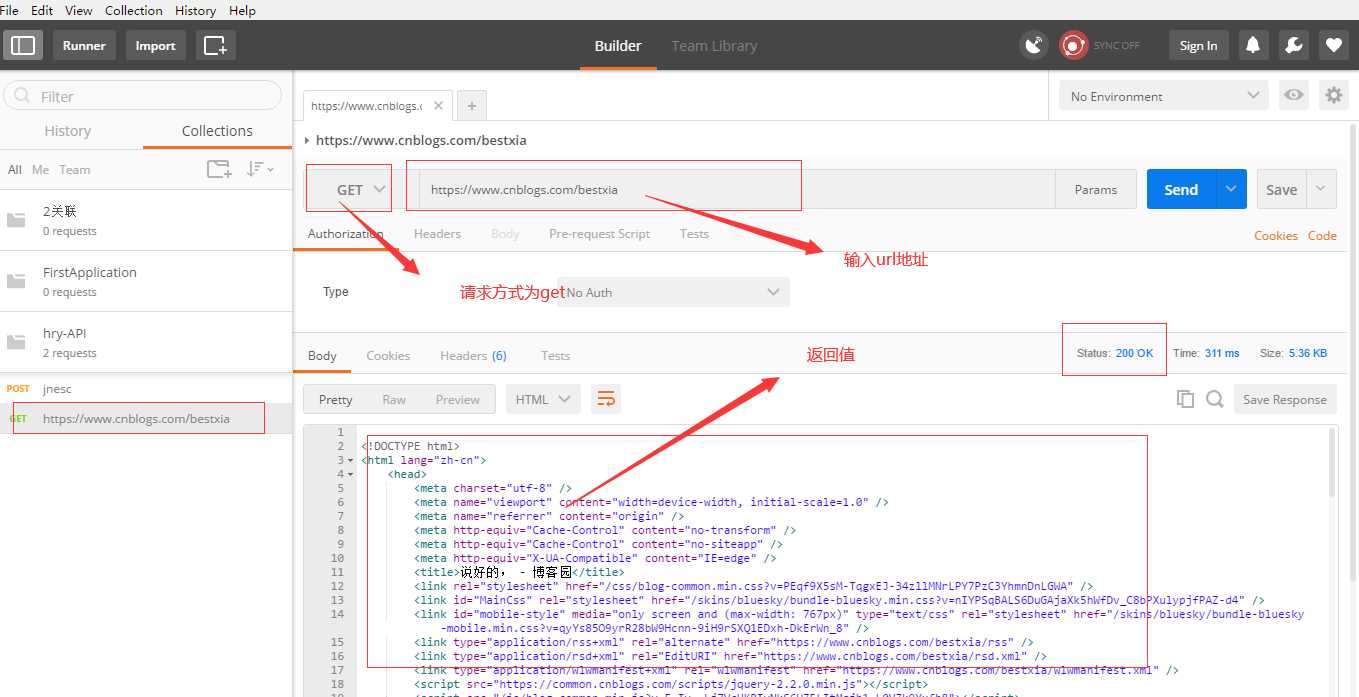This screenshot has width=1359, height=697.
Task: Click the Save Response button
Action: coord(1284,399)
